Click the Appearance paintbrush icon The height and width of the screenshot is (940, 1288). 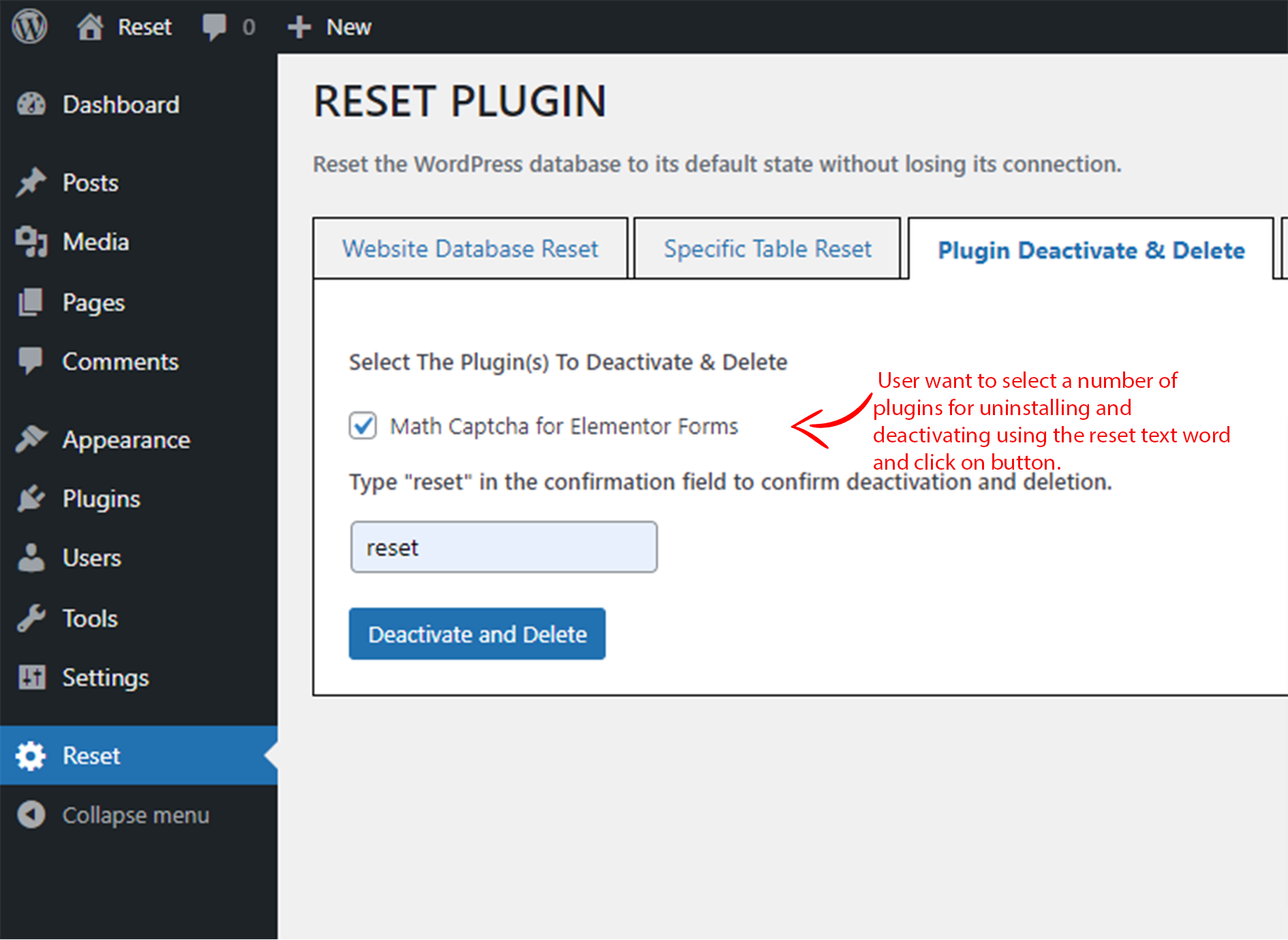(x=31, y=440)
